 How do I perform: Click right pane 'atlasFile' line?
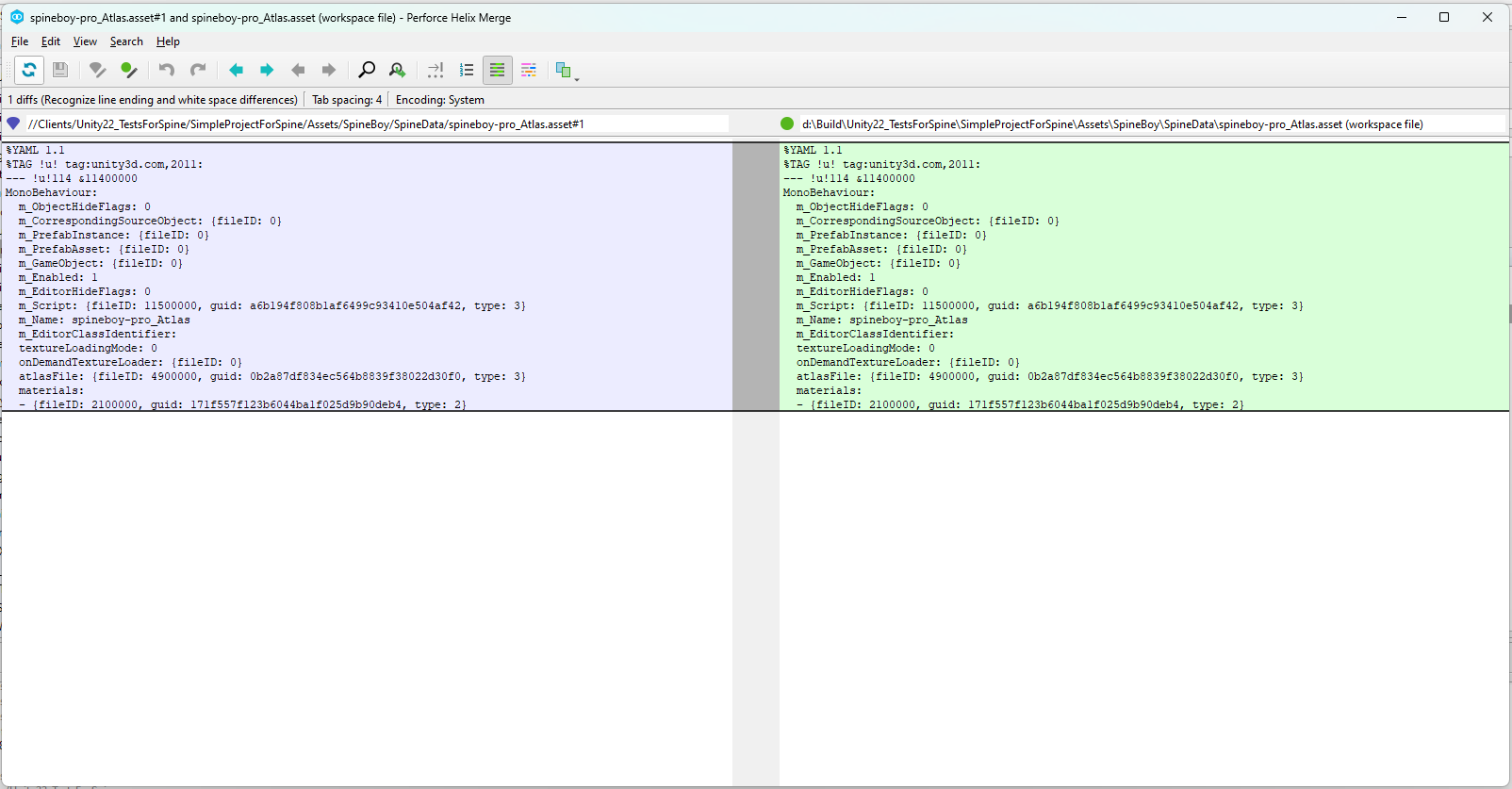tap(1050, 376)
